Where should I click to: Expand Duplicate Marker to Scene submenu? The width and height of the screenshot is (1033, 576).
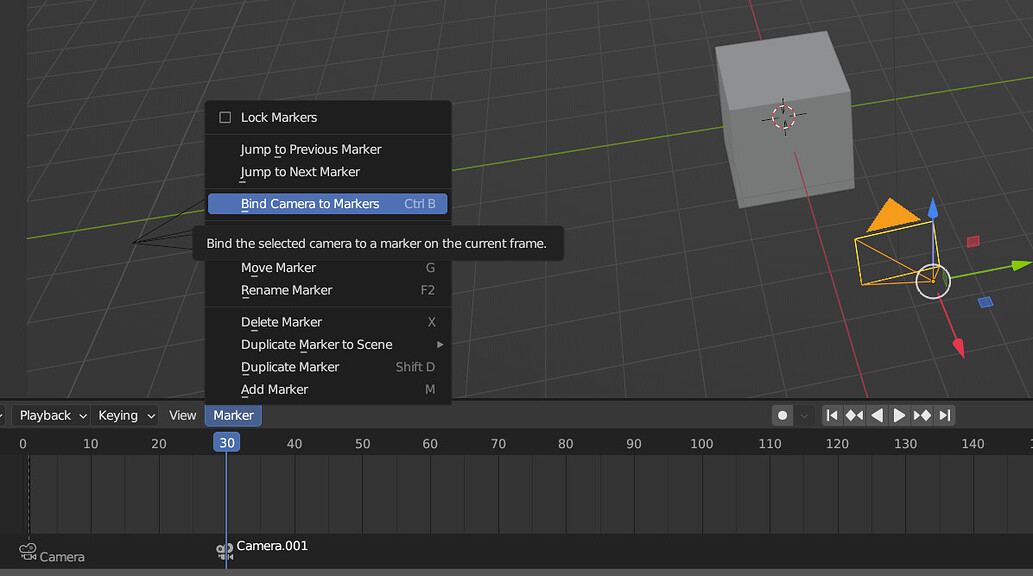[x=328, y=345]
